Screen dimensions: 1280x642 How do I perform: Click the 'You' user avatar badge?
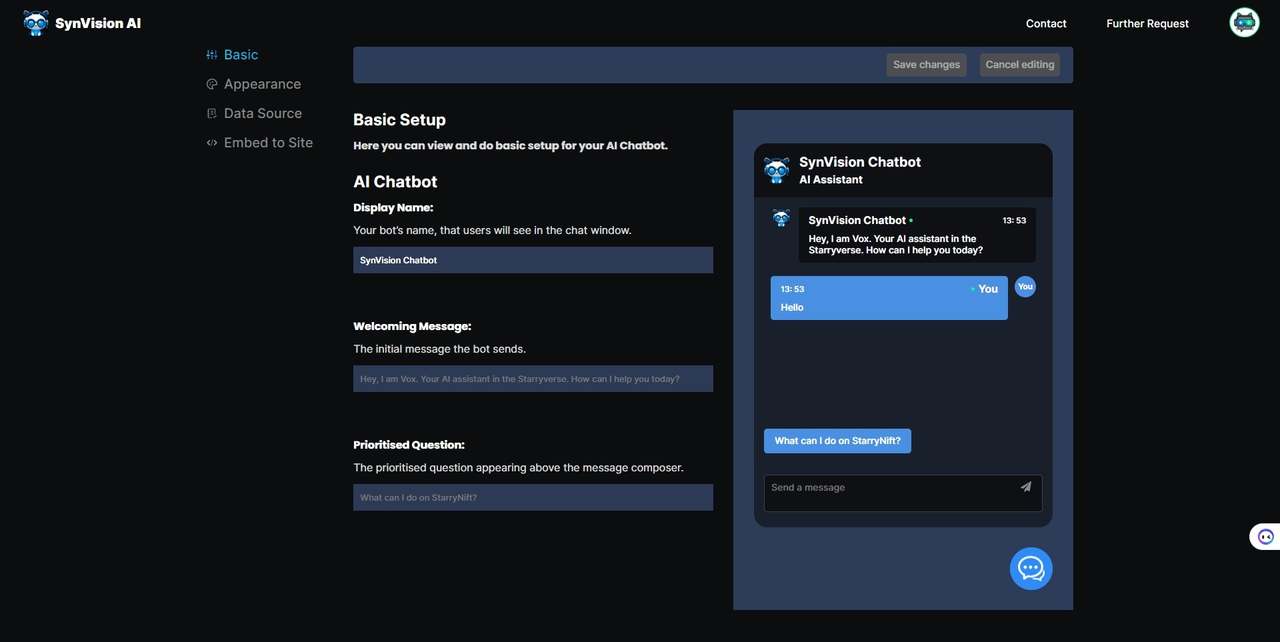tap(1025, 287)
